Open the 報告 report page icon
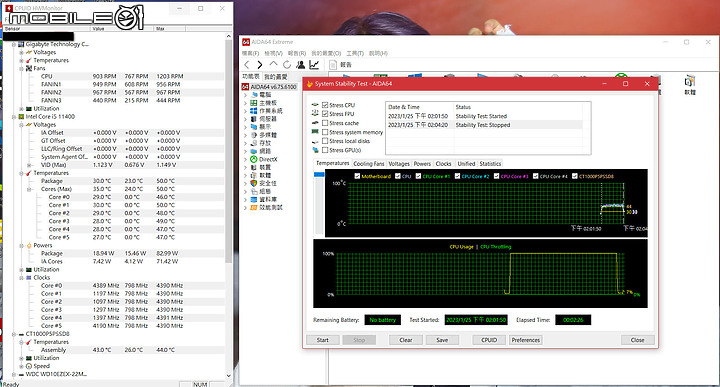 (x=333, y=65)
